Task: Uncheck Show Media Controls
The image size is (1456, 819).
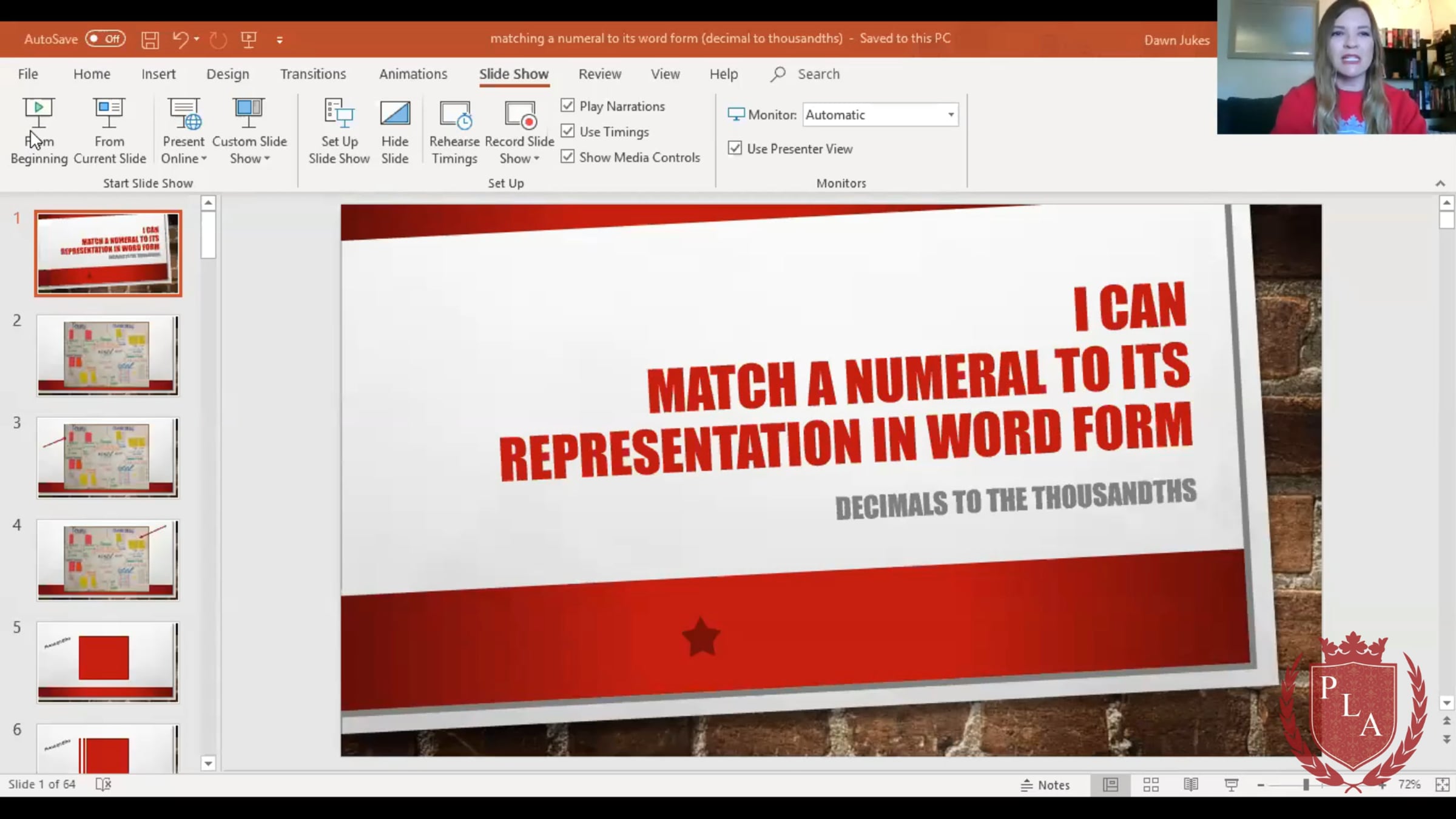Action: [x=567, y=157]
